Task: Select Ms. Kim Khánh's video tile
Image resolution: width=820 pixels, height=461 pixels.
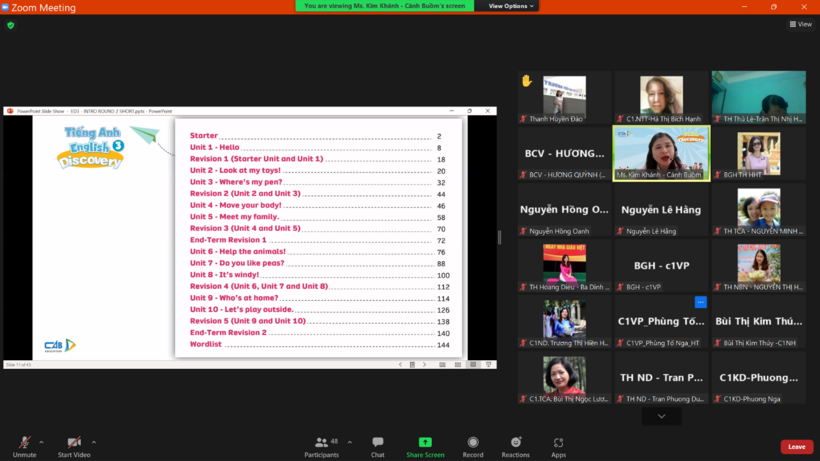Action: pyautogui.click(x=661, y=152)
